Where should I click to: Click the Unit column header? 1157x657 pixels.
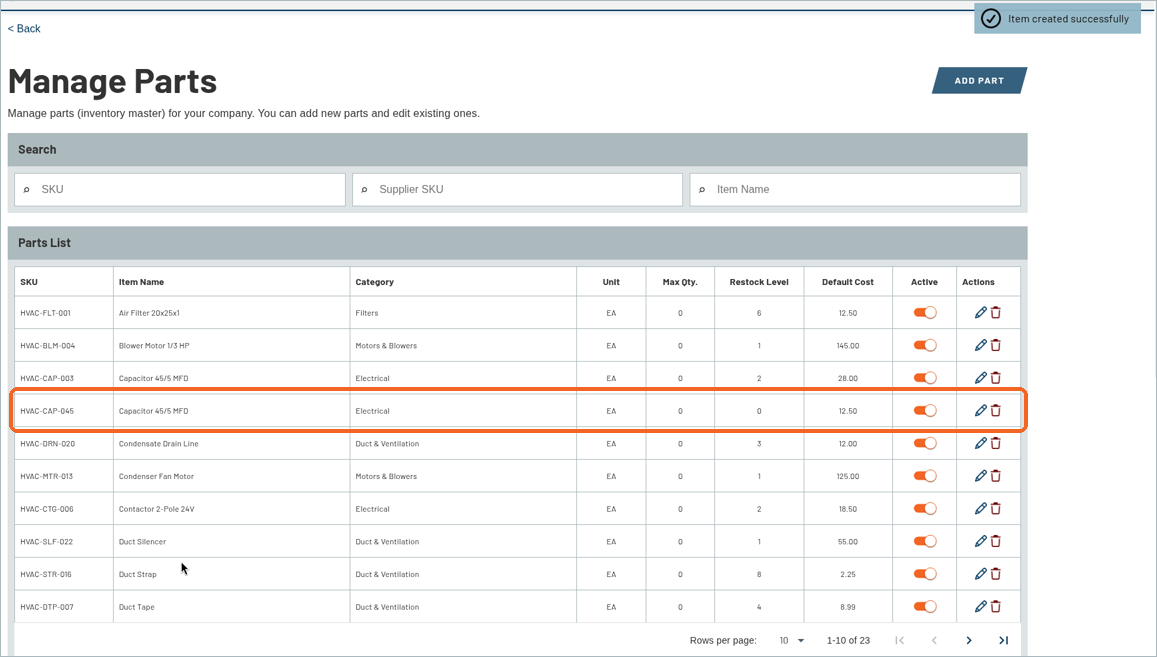[611, 282]
